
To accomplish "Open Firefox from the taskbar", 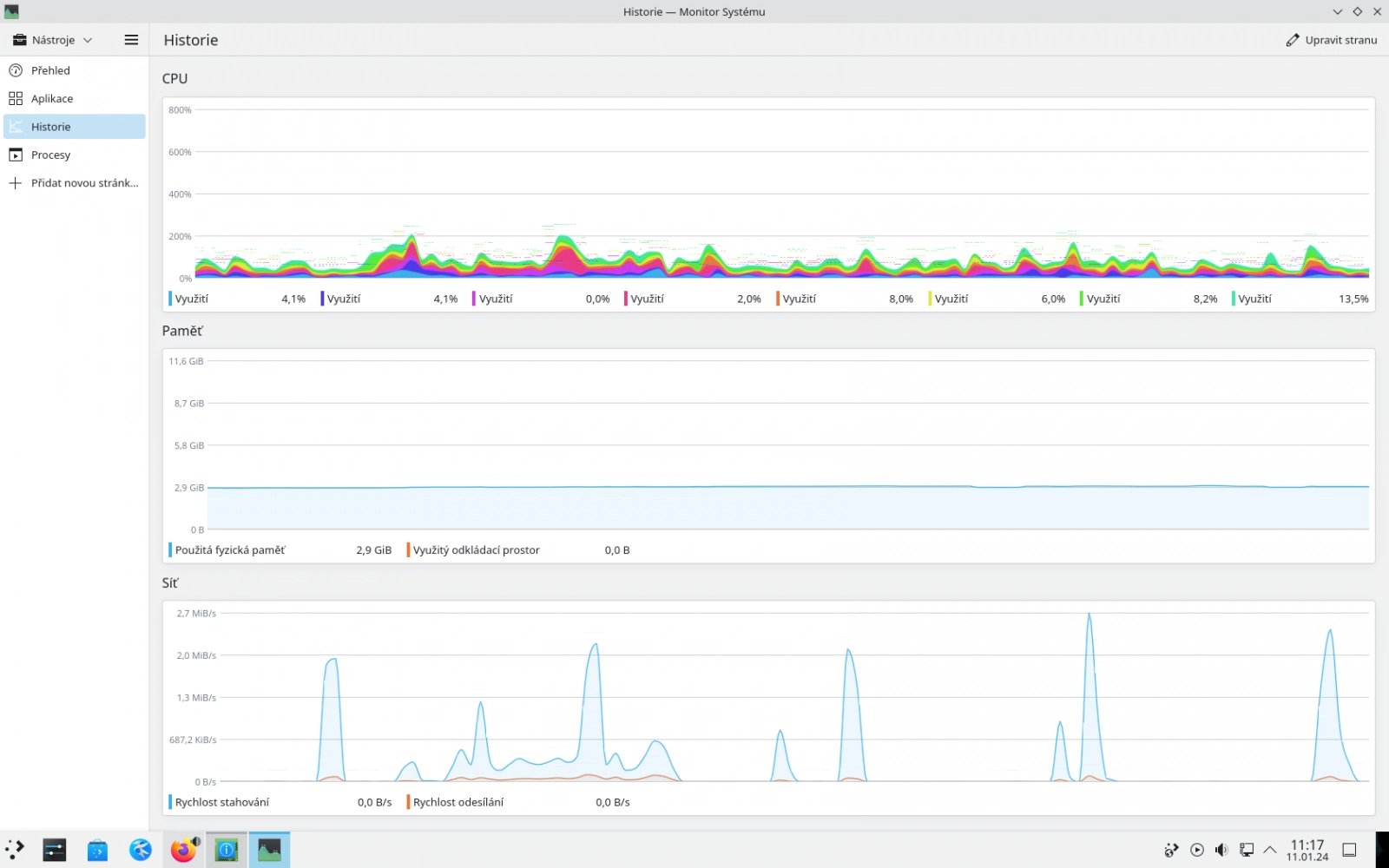I will pyautogui.click(x=183, y=850).
